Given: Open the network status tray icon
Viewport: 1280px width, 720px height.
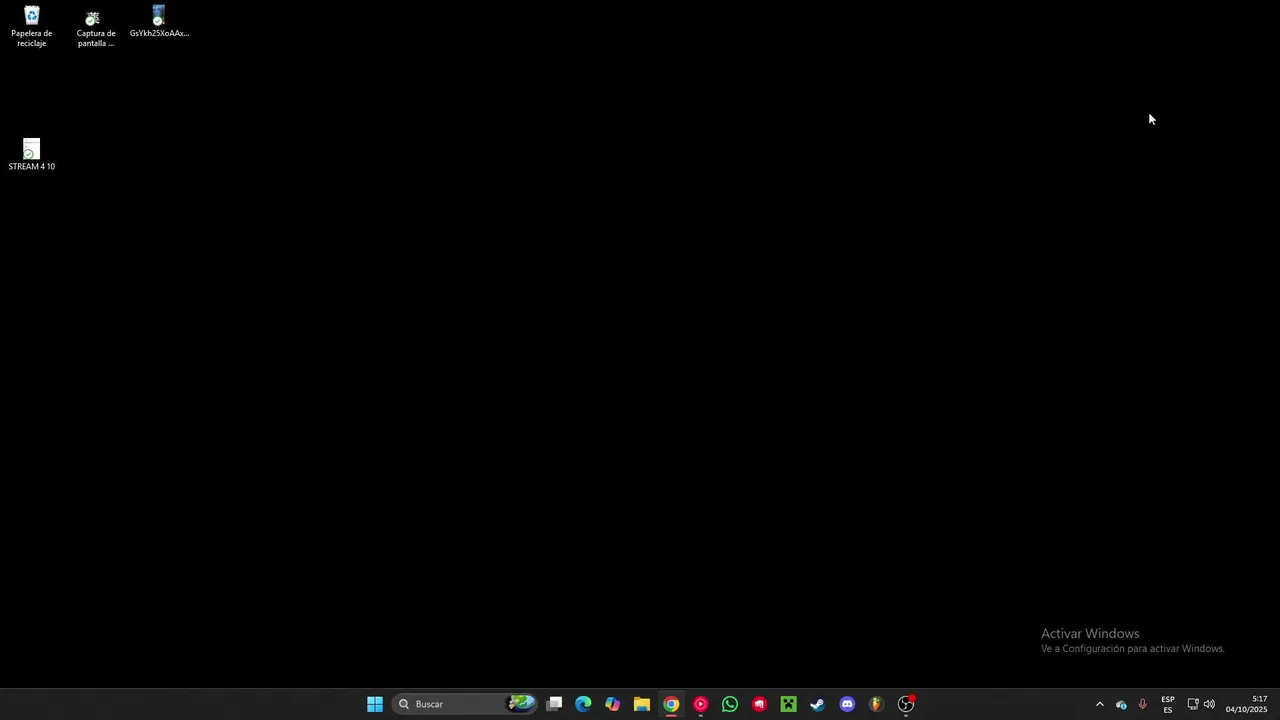Looking at the screenshot, I should (1193, 704).
